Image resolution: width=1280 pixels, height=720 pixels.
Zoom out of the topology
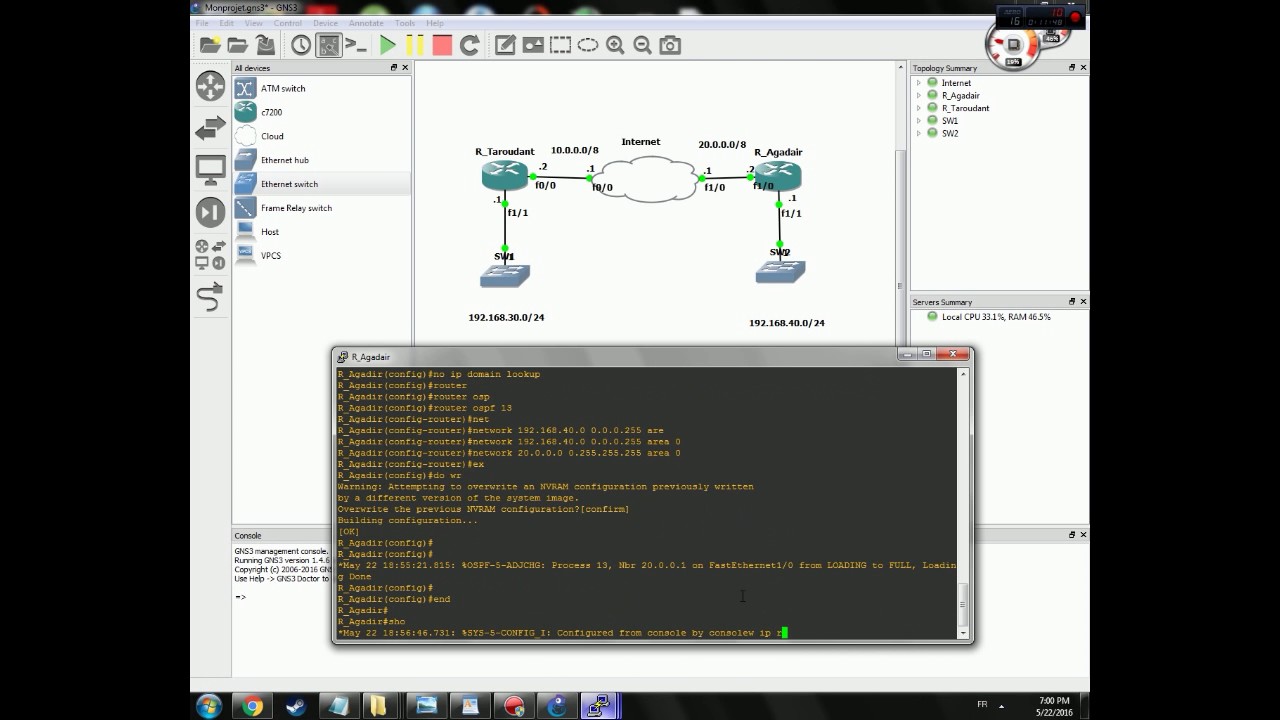(x=642, y=45)
